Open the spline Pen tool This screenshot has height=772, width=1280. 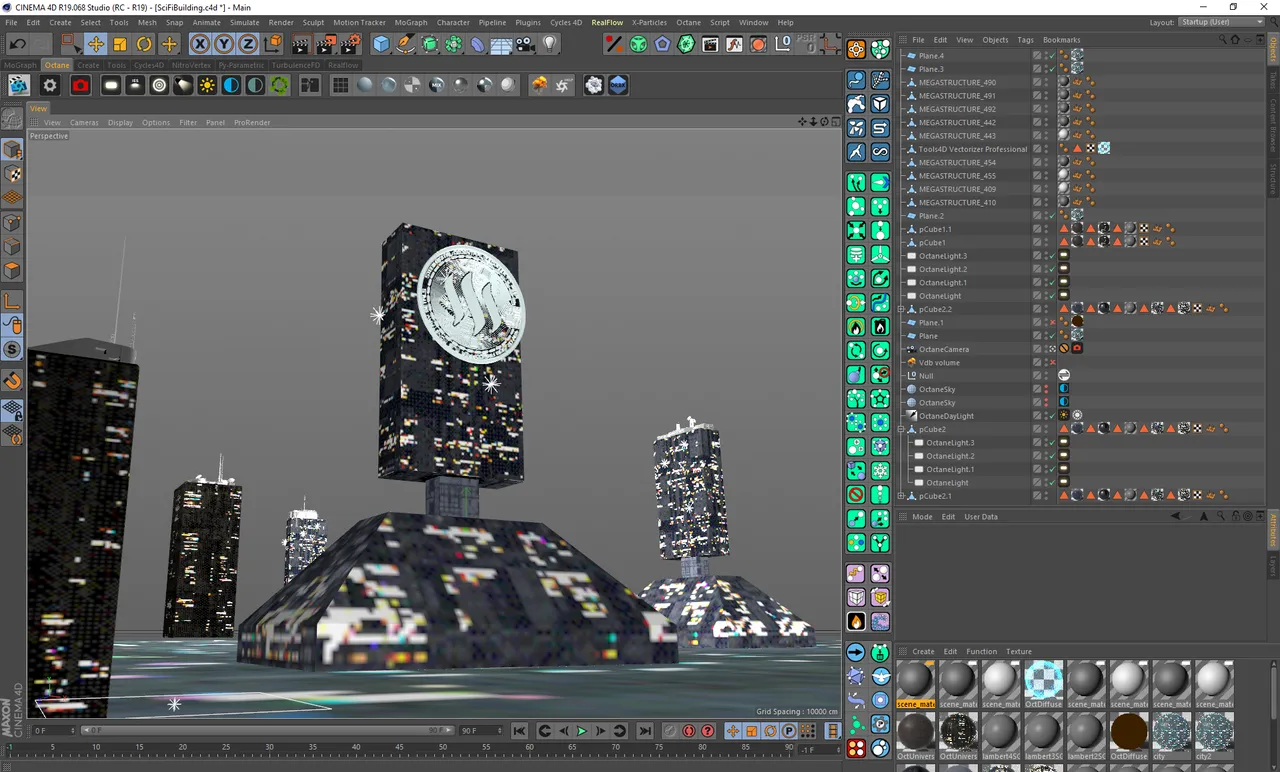[405, 44]
